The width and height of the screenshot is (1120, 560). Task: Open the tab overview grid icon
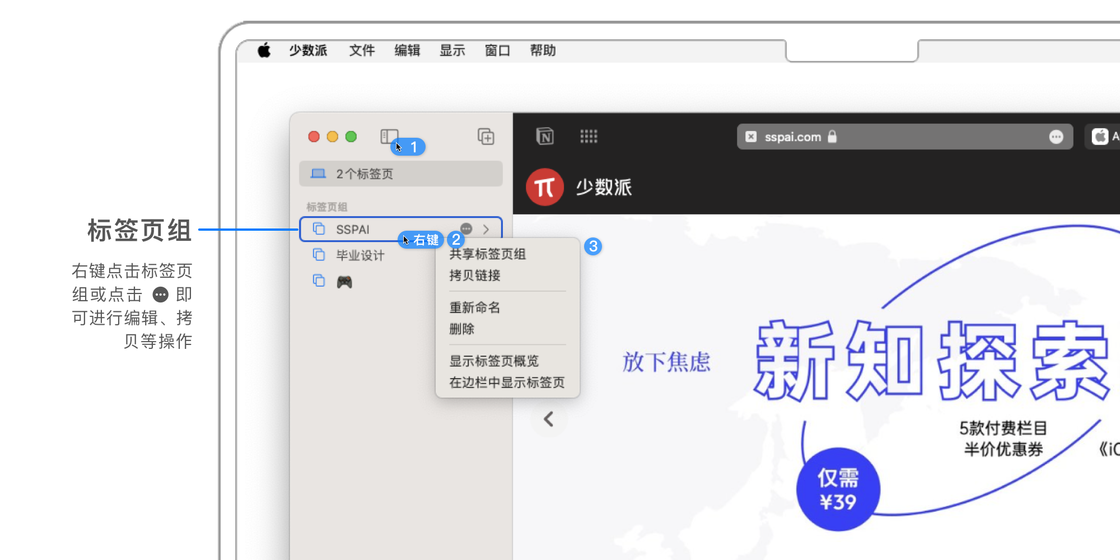click(589, 137)
